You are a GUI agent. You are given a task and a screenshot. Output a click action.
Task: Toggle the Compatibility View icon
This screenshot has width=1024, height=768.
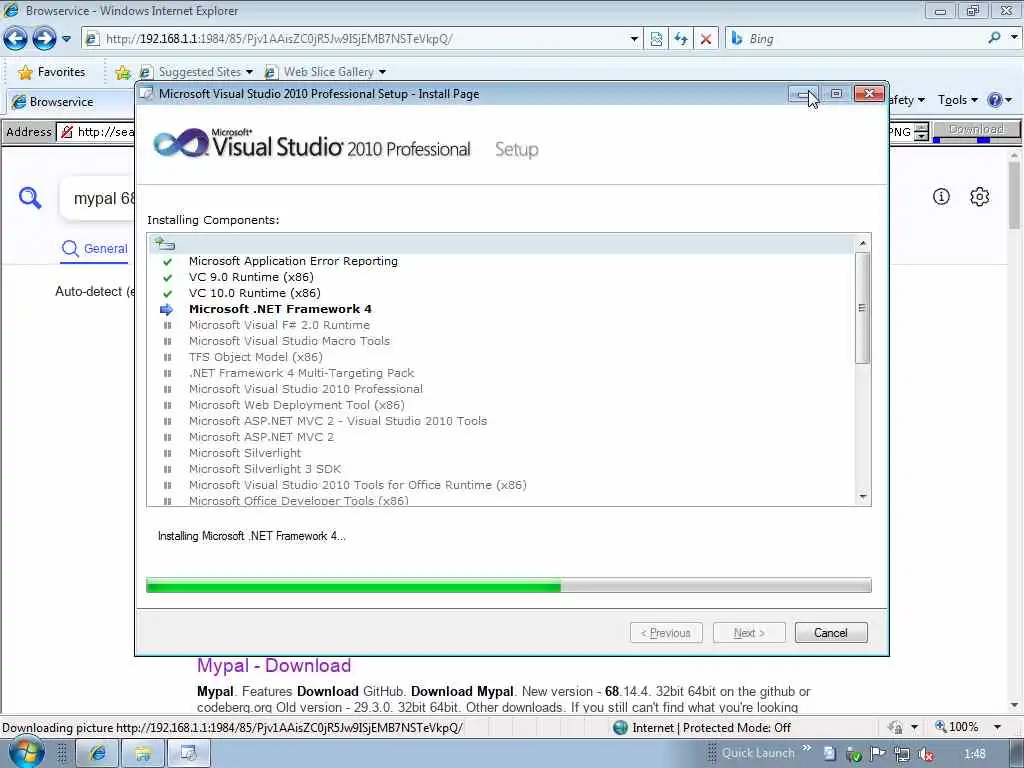point(656,39)
